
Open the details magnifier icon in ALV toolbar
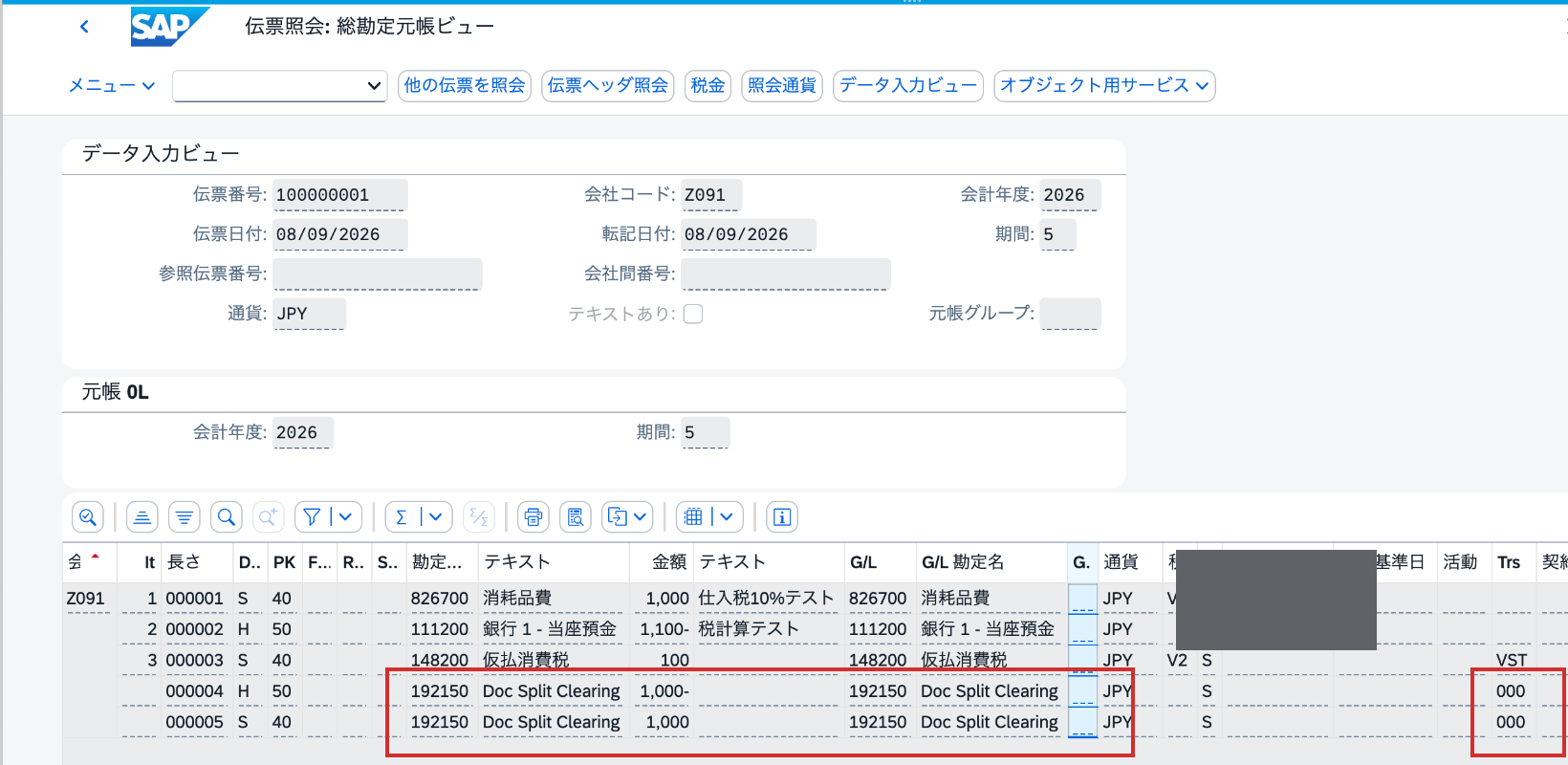coord(88,517)
